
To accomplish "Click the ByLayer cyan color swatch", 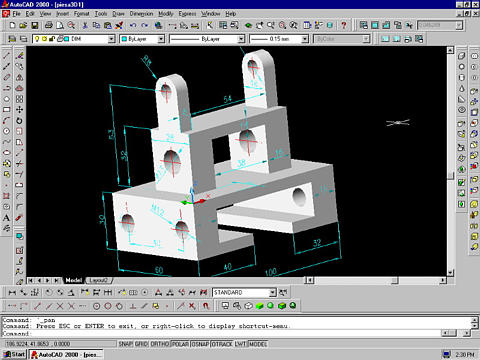I will pos(124,39).
